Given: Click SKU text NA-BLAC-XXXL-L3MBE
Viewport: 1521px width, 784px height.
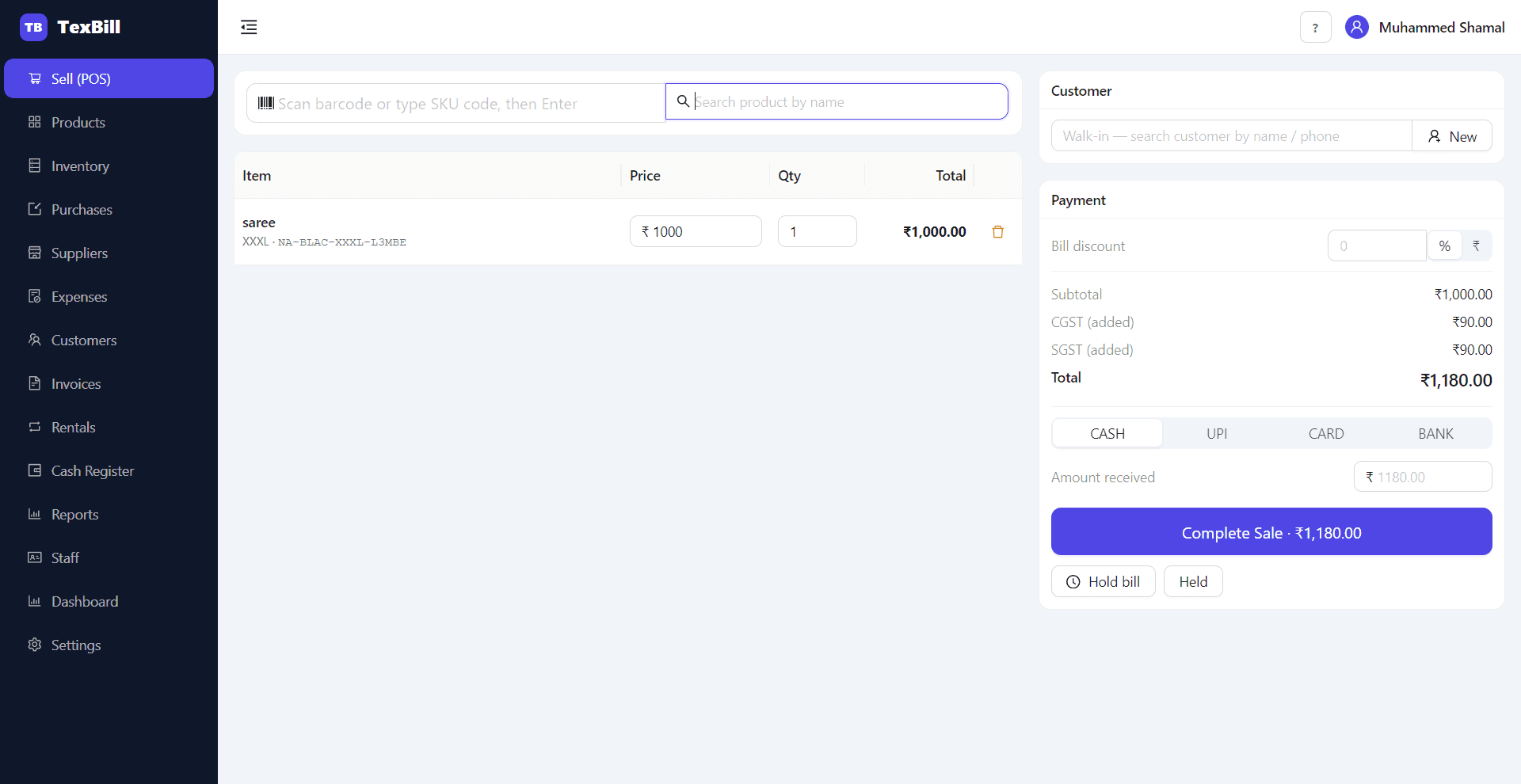Looking at the screenshot, I should coord(342,242).
